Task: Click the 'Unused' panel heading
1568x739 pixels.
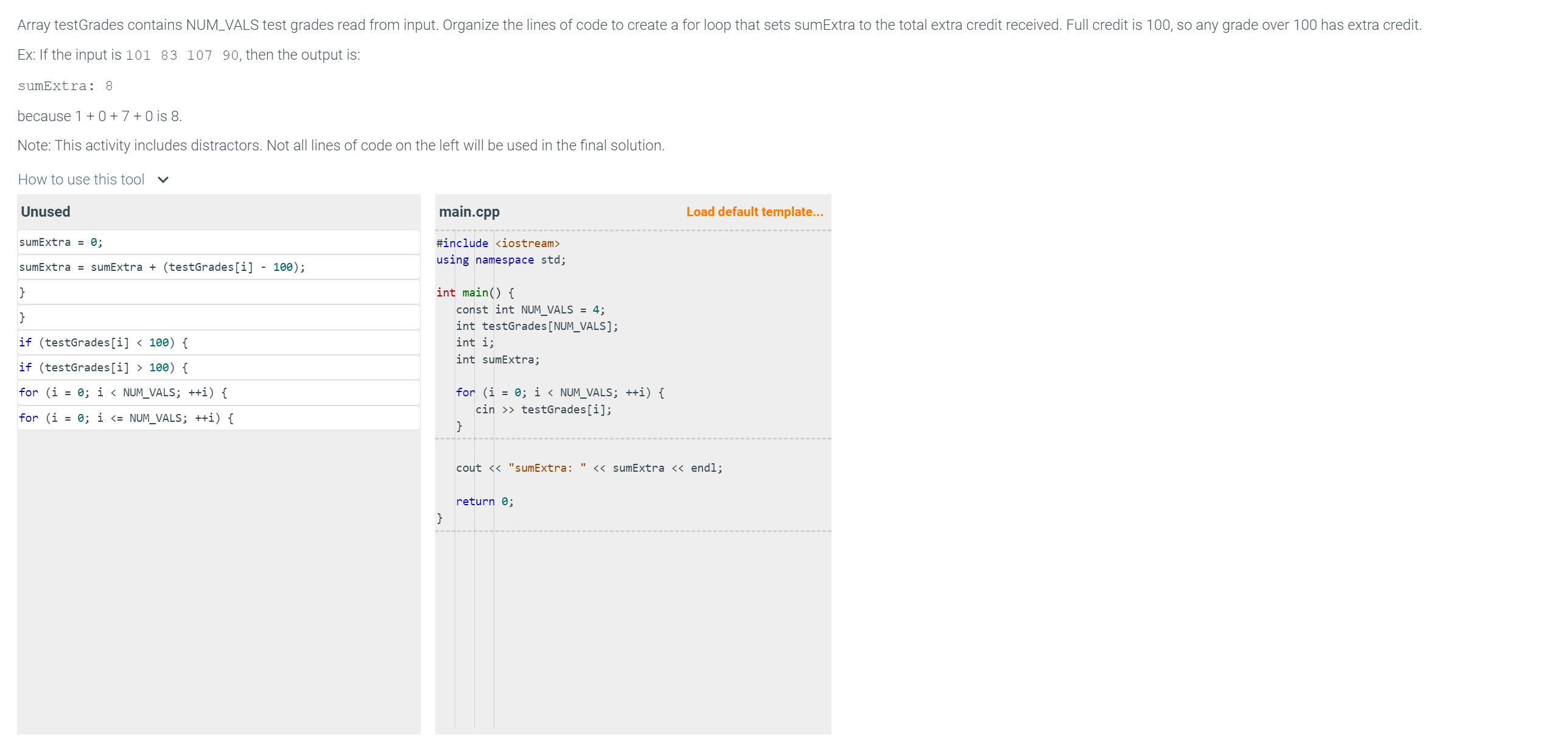Action: point(46,212)
